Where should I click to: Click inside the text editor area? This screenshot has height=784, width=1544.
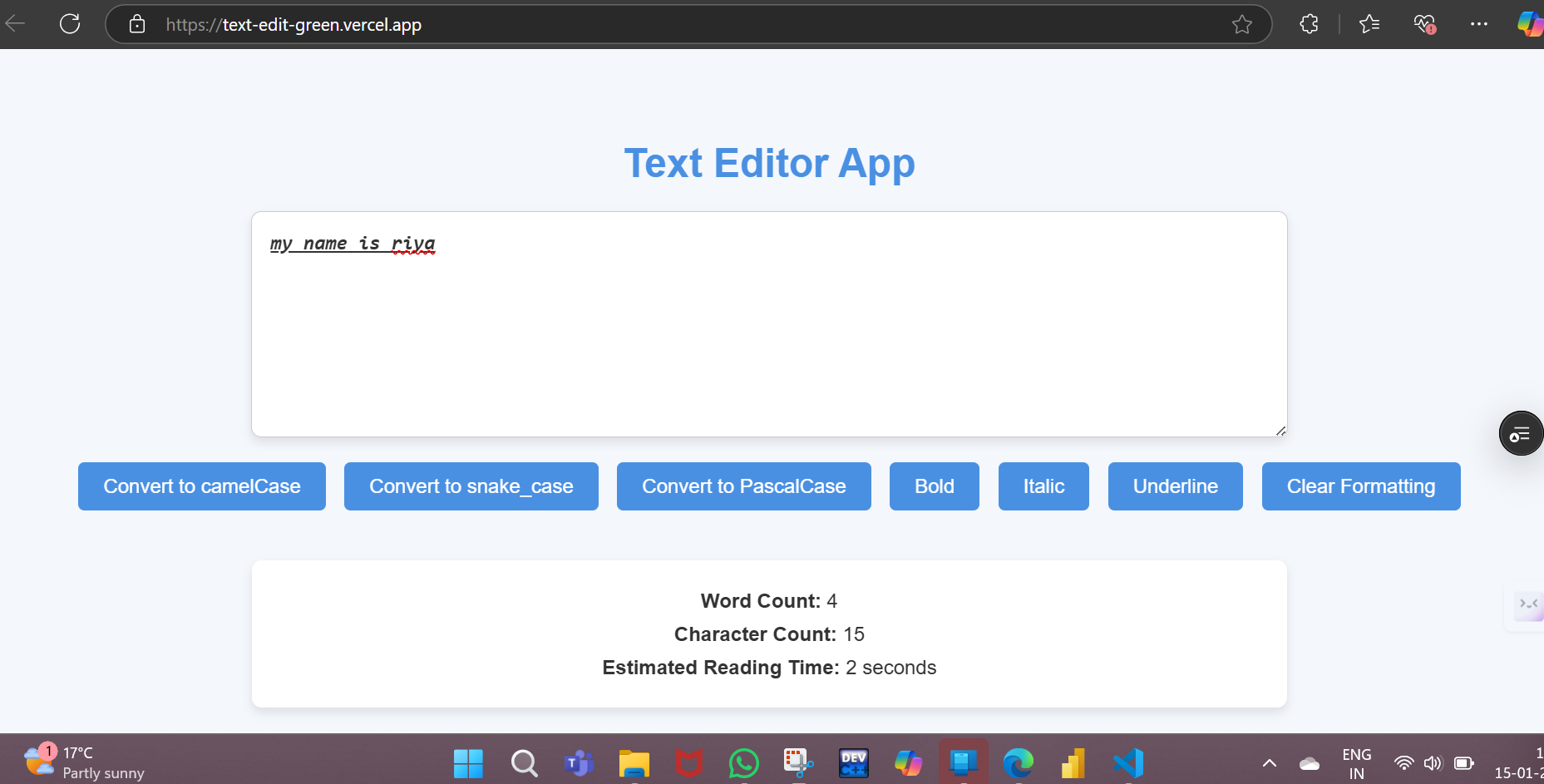point(769,333)
